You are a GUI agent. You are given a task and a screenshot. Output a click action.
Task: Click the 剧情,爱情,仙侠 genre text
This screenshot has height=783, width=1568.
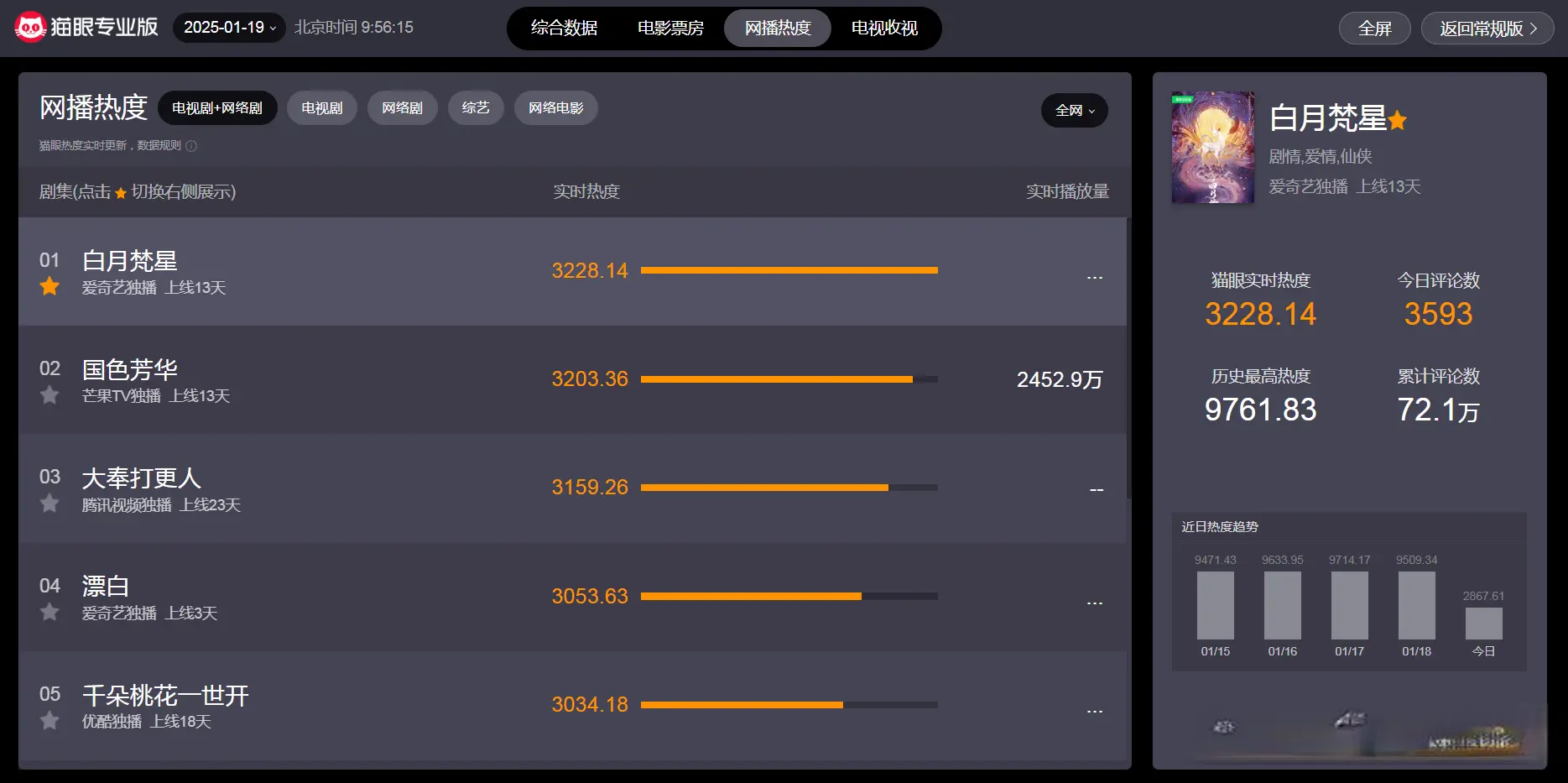tap(1321, 157)
